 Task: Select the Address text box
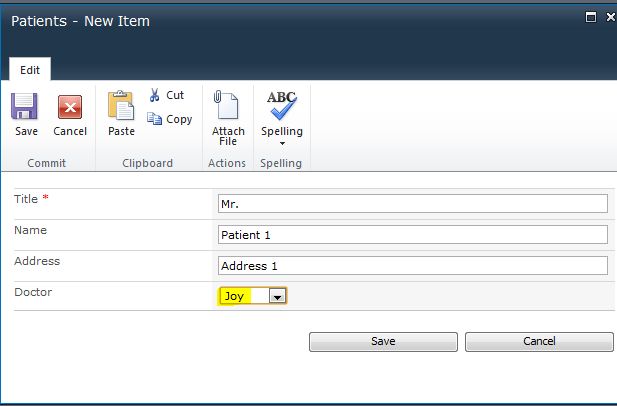[x=412, y=266]
